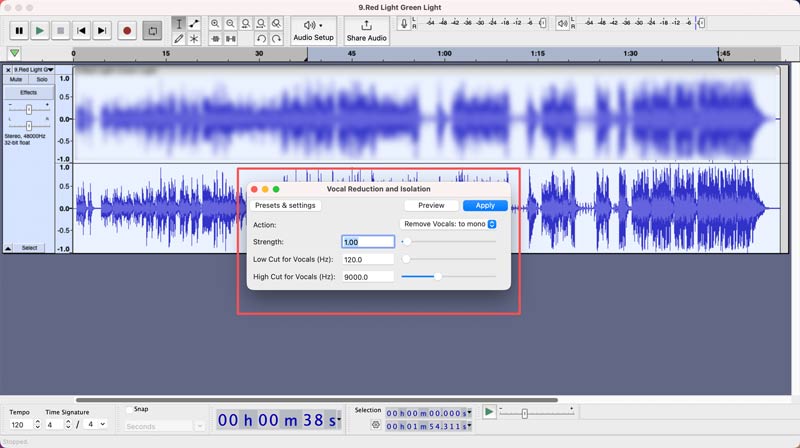Click the High Cut for Vocals slider
The height and width of the screenshot is (448, 800).
[x=448, y=277]
